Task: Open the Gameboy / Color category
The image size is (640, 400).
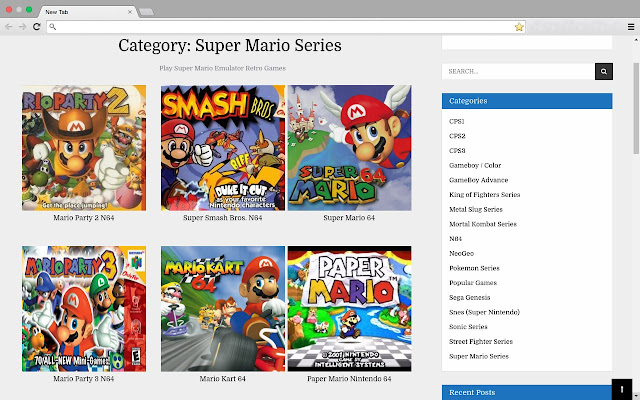Action: [475, 165]
